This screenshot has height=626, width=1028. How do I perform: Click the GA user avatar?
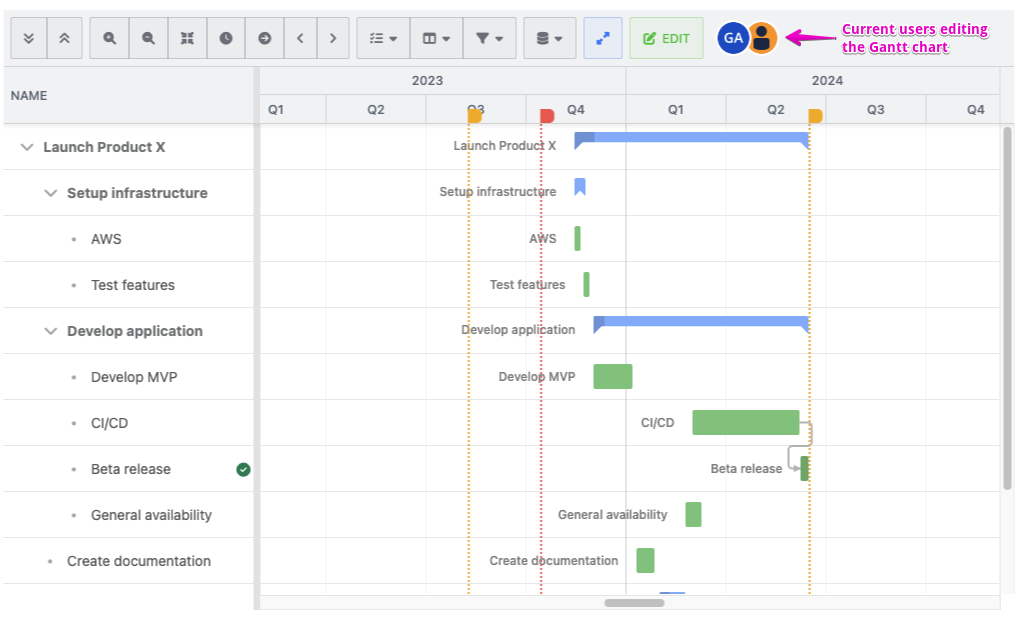(x=733, y=37)
